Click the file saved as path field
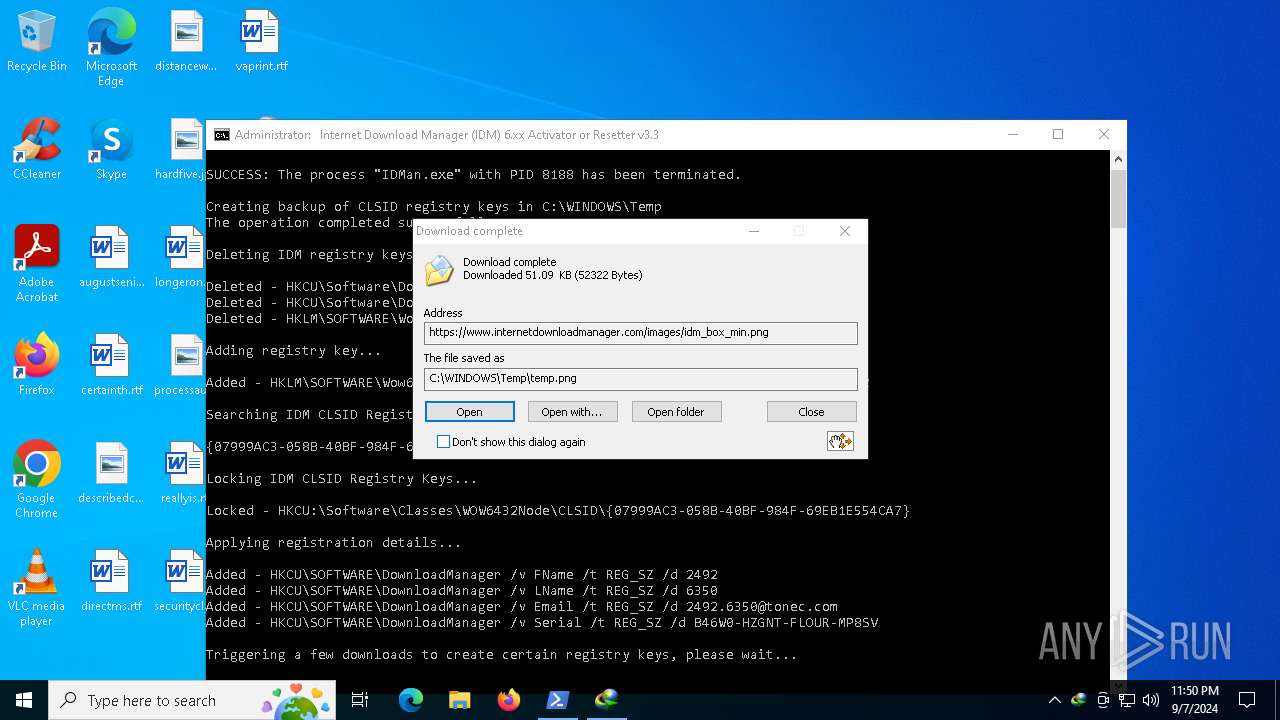Image resolution: width=1280 pixels, height=720 pixels. [x=640, y=378]
